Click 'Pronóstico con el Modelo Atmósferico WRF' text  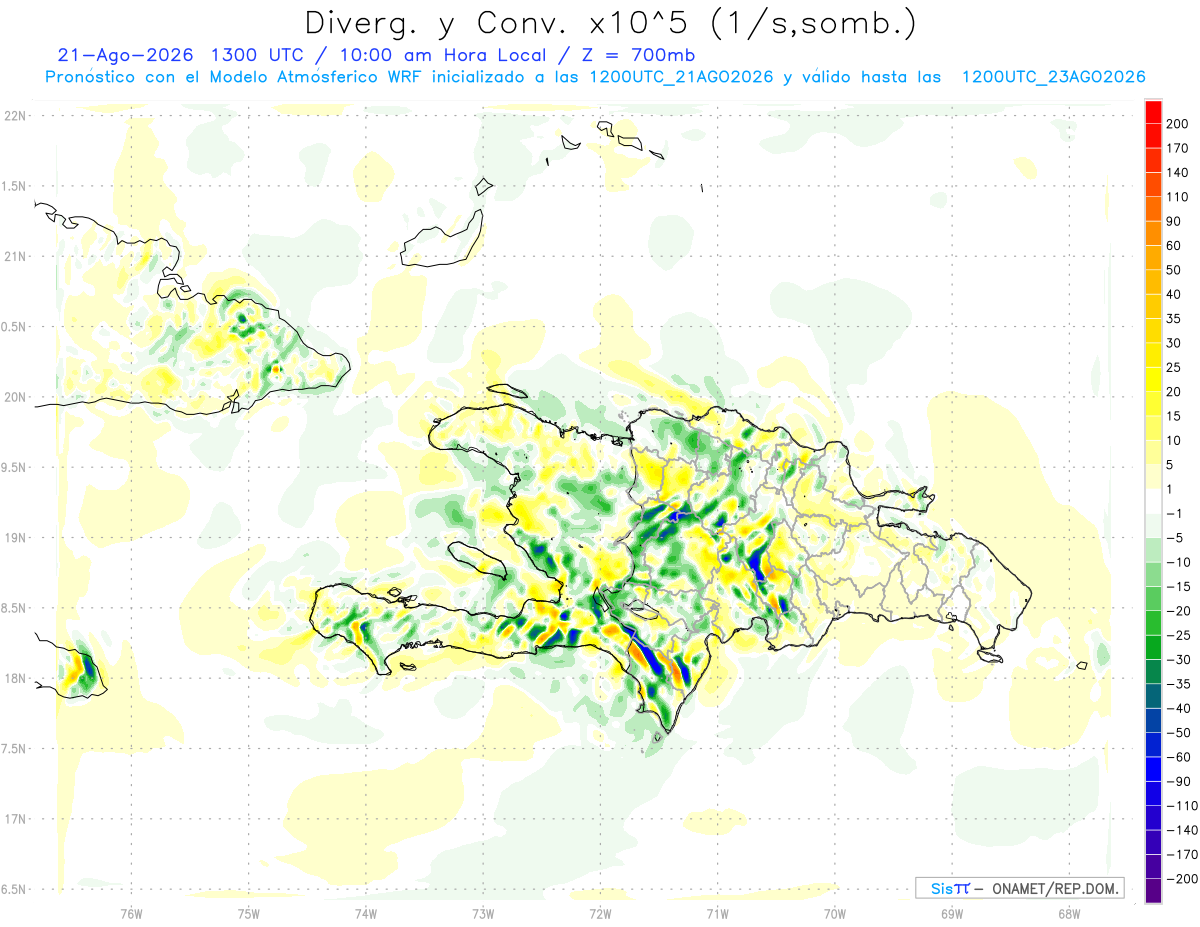236,77
